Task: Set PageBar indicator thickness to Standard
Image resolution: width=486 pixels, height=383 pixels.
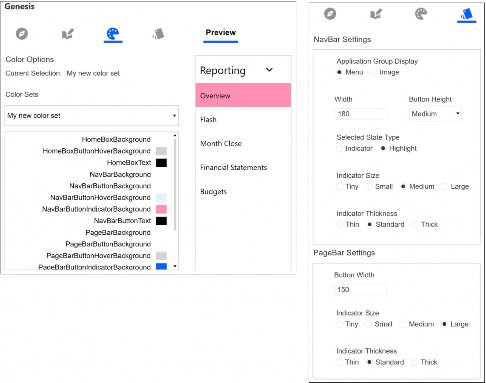Action: [x=369, y=362]
